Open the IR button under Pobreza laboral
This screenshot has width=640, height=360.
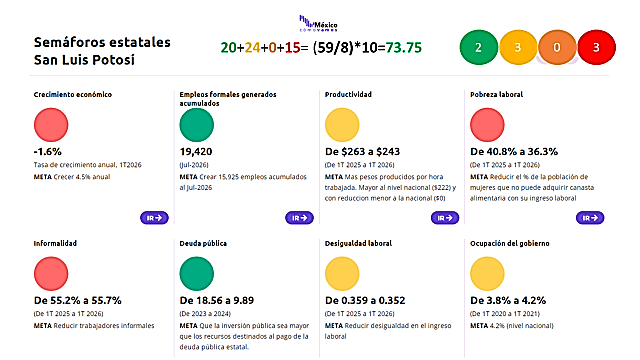[590, 218]
